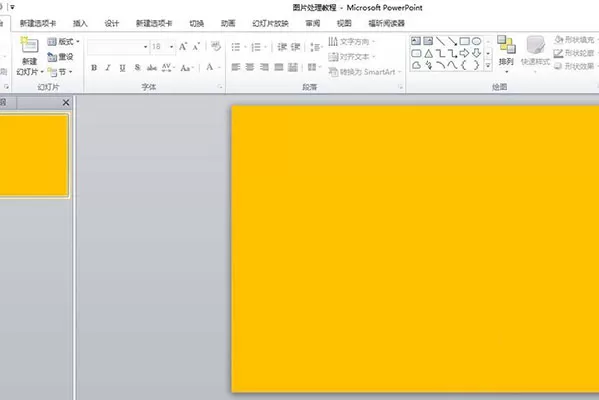Screen dimensions: 599x400
Task: Click the New Slide (新建幻灯片) icon
Action: coord(29,46)
